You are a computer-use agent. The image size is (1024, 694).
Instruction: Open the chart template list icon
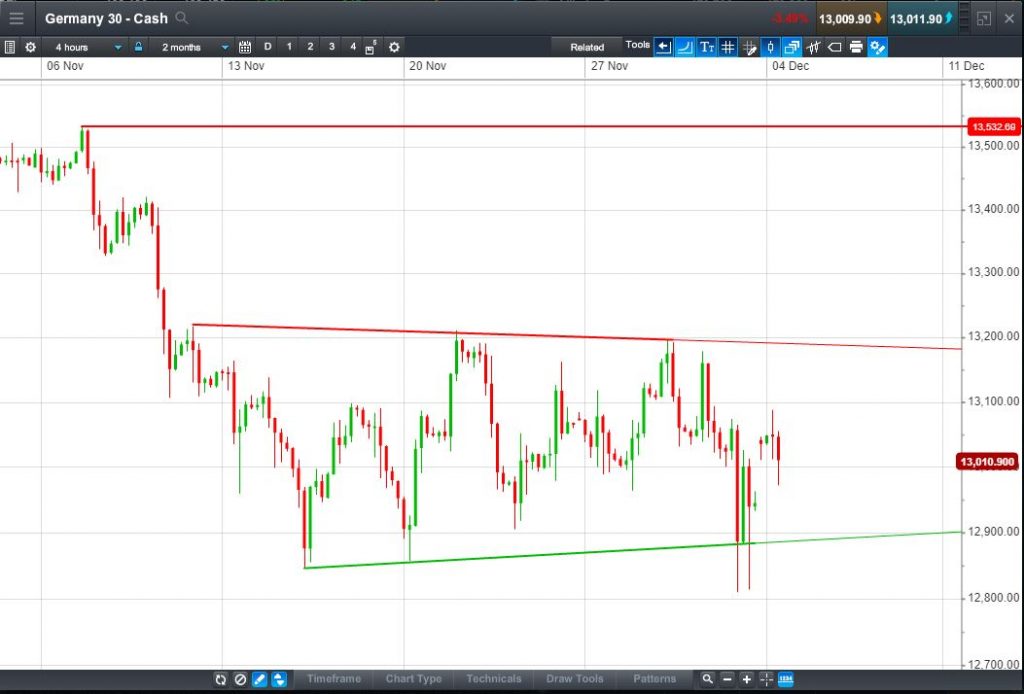click(9, 47)
